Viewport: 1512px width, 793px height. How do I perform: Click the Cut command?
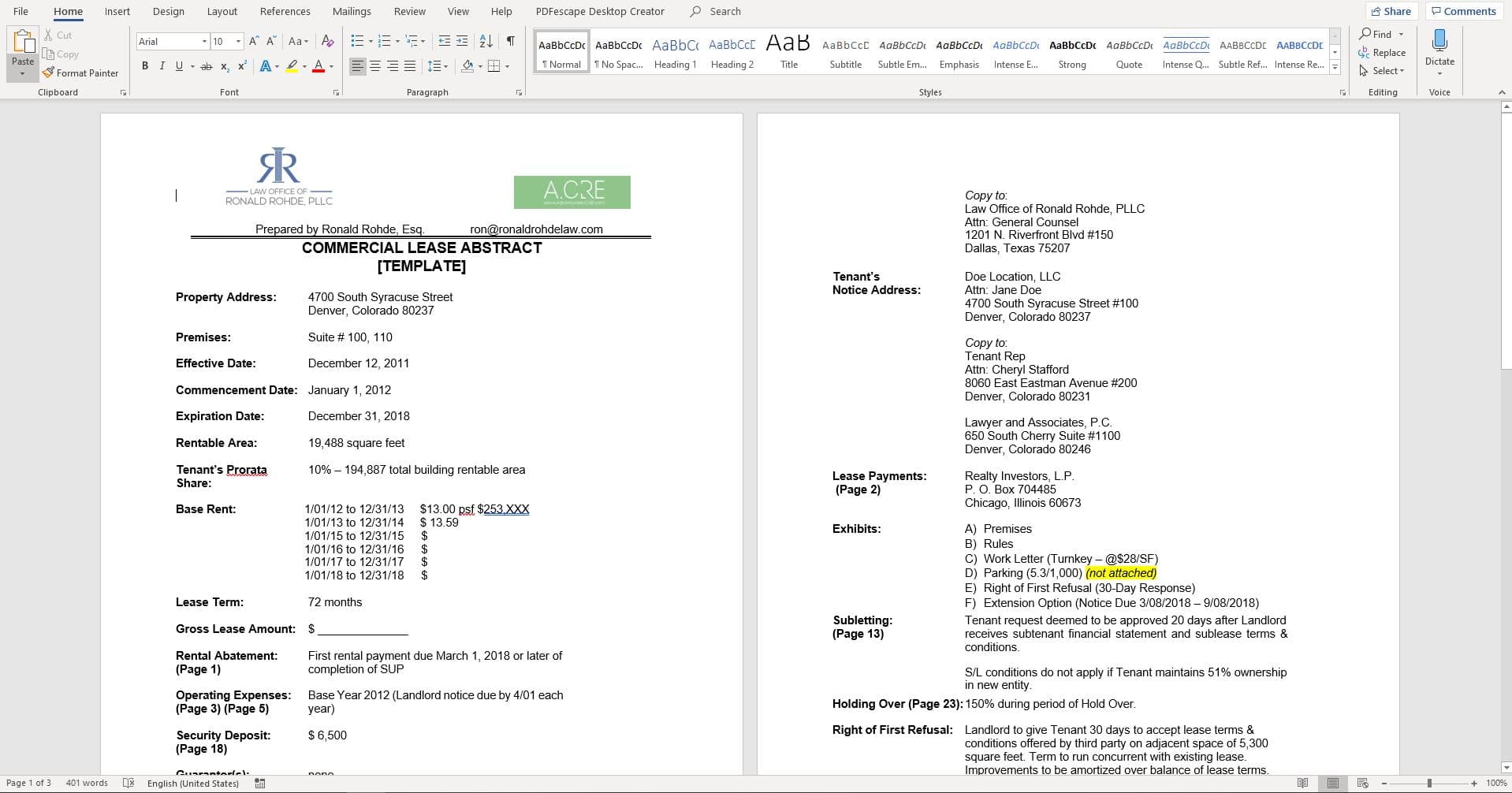pyautogui.click(x=58, y=35)
